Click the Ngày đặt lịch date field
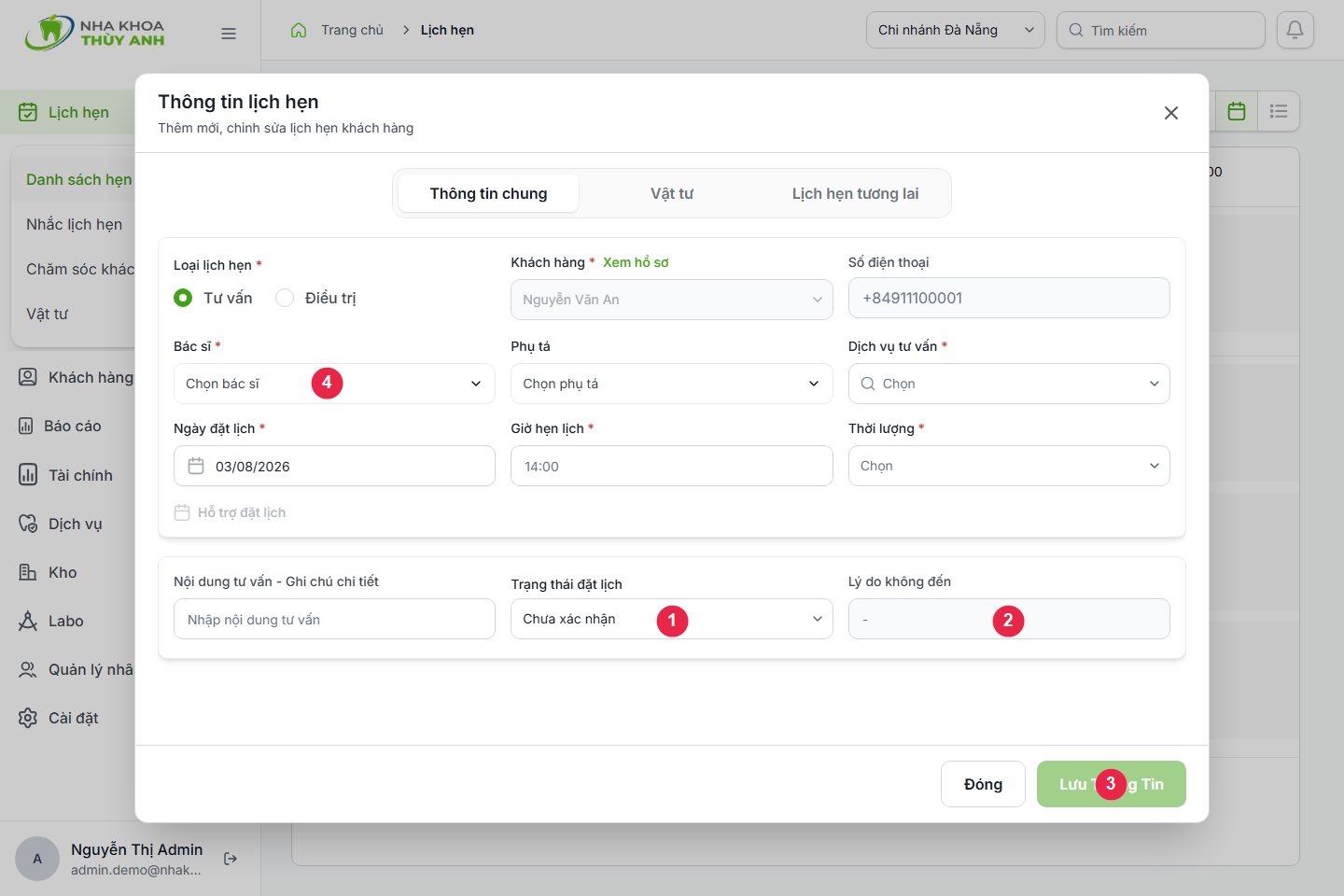 (x=334, y=466)
